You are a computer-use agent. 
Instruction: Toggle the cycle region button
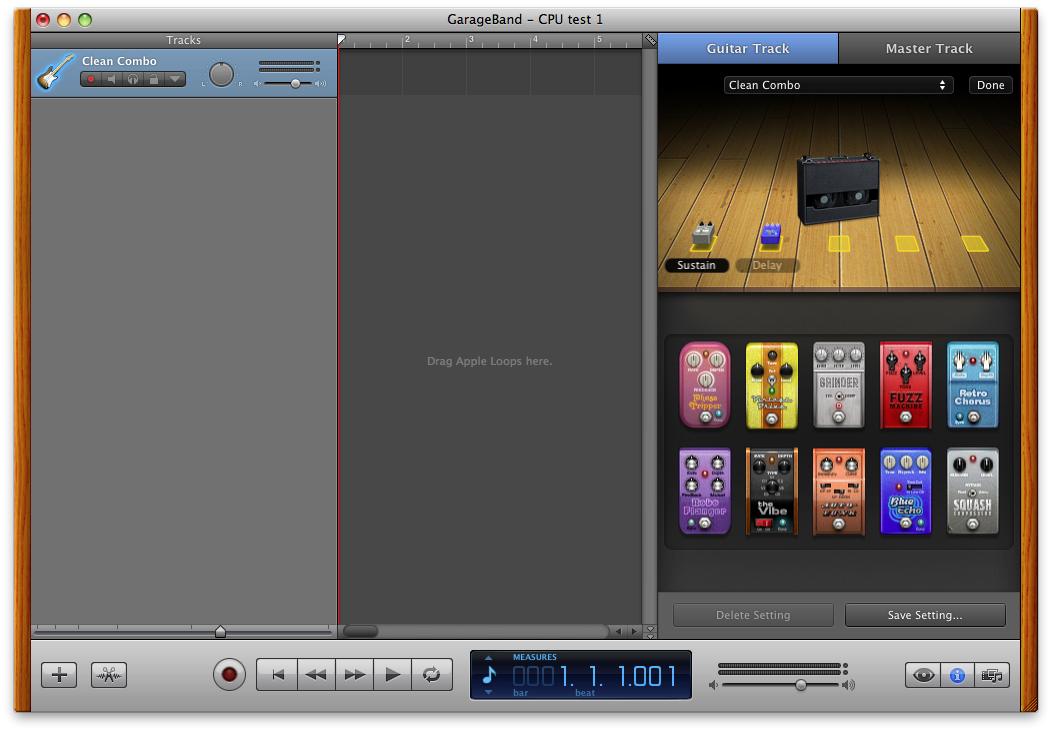[x=432, y=674]
